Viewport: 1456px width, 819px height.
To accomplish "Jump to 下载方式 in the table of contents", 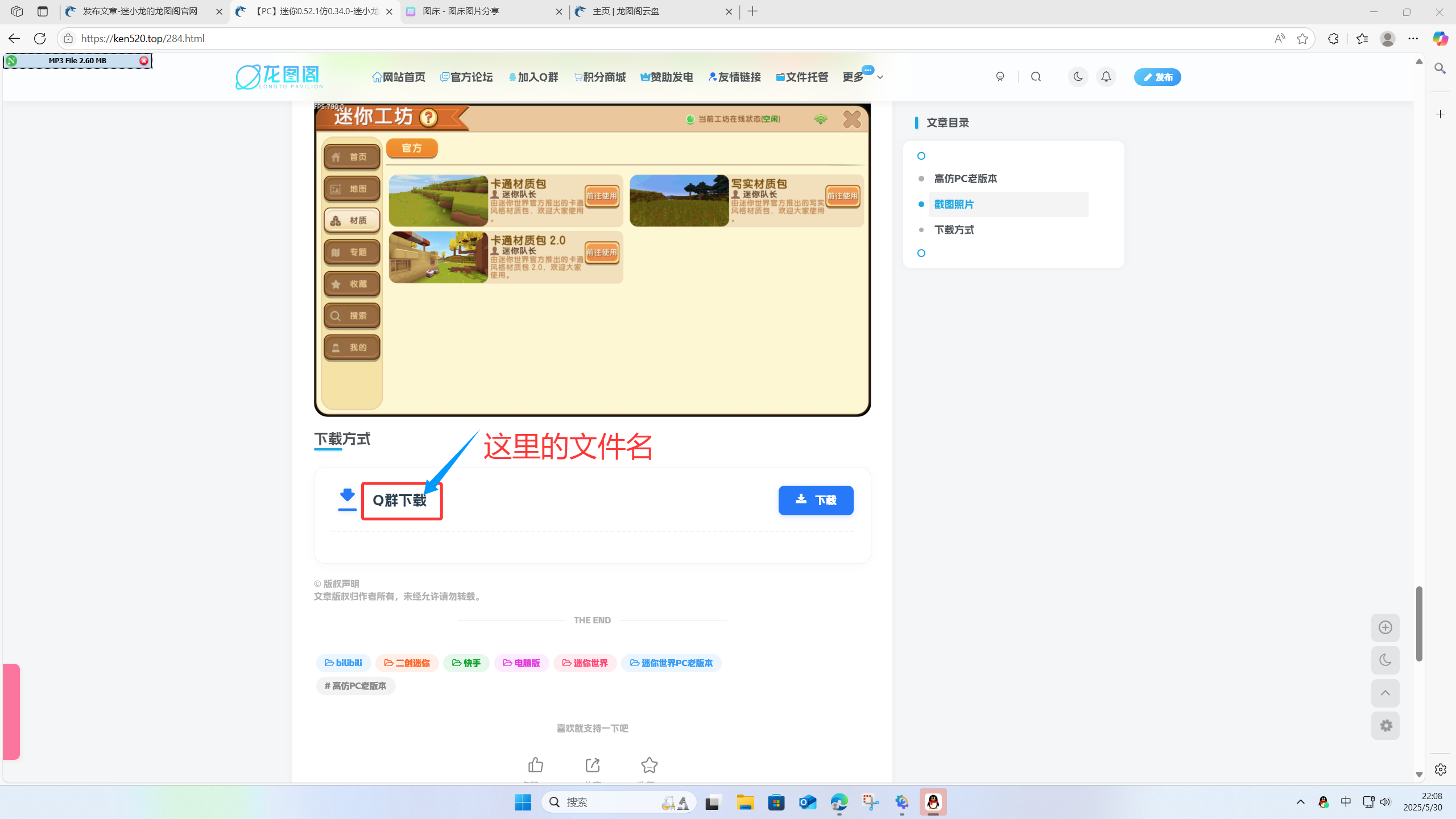I will 954,230.
